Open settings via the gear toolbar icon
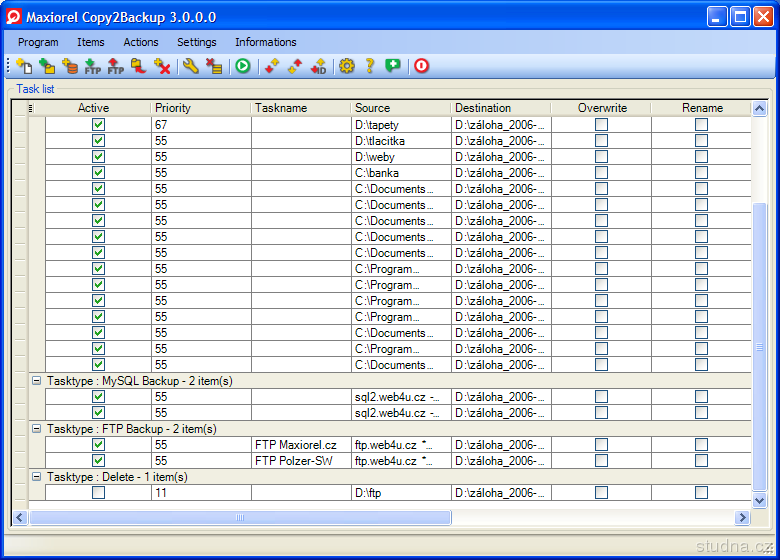The image size is (780, 560). (x=347, y=67)
